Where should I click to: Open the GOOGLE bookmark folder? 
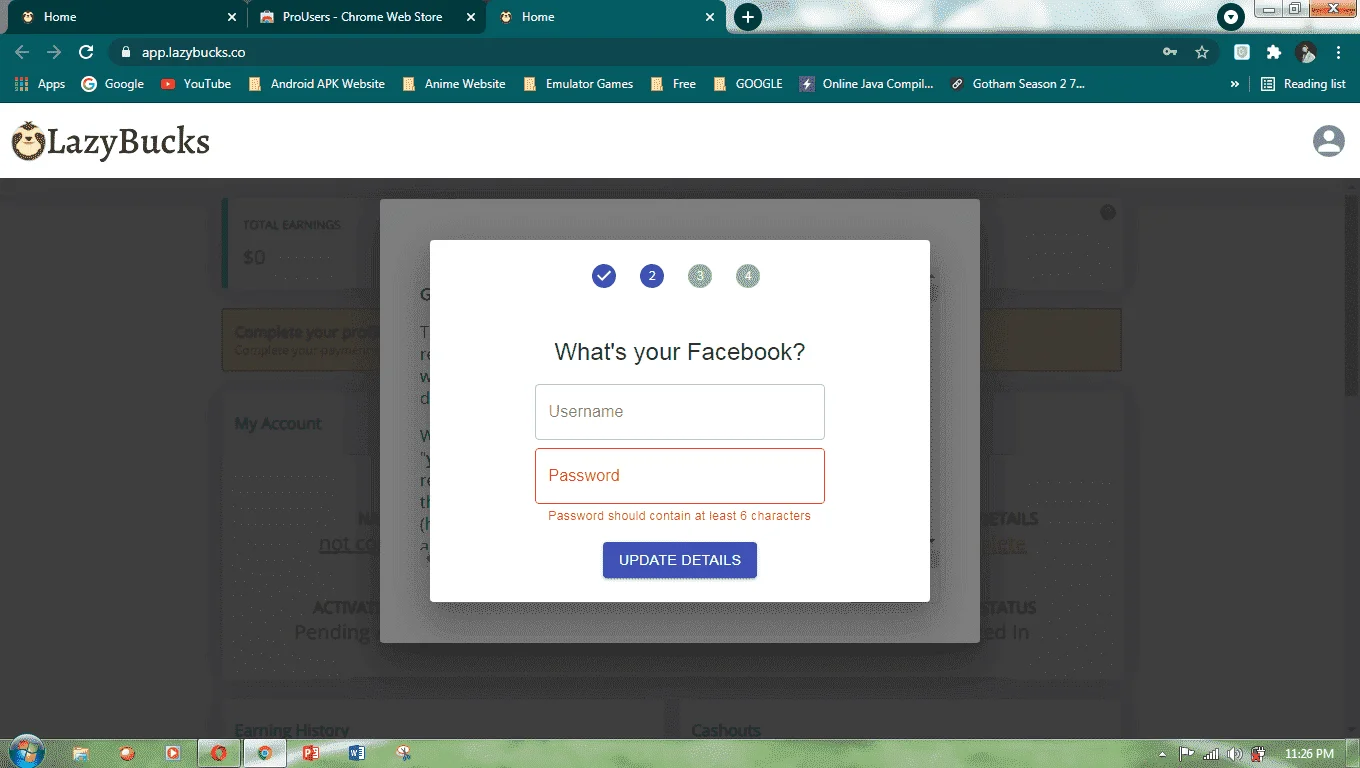(x=748, y=84)
